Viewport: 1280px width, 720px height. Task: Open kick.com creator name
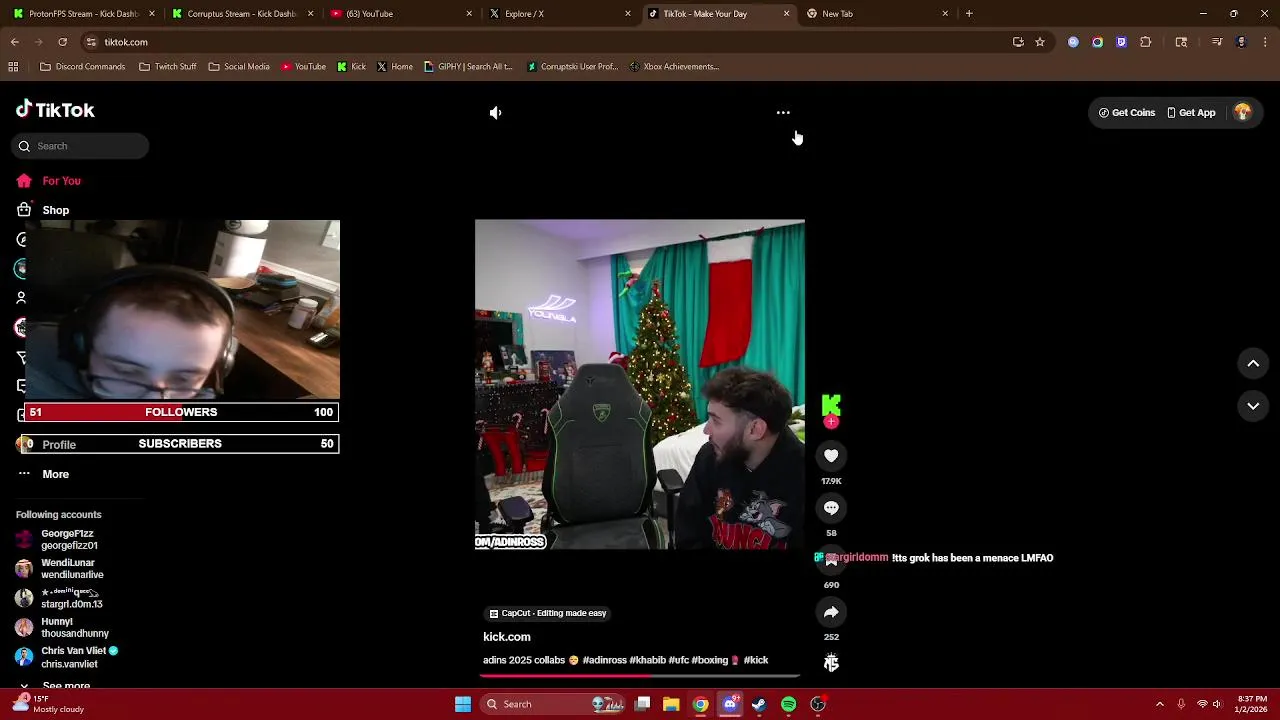pos(507,637)
